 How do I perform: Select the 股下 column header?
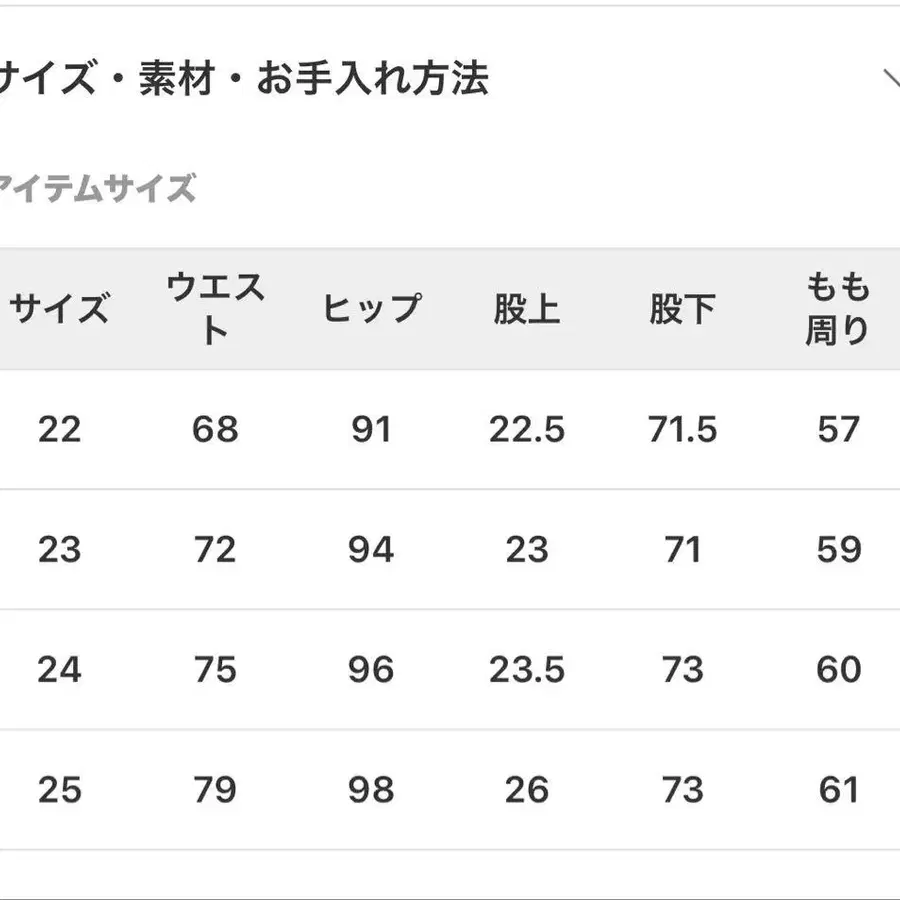tap(681, 308)
